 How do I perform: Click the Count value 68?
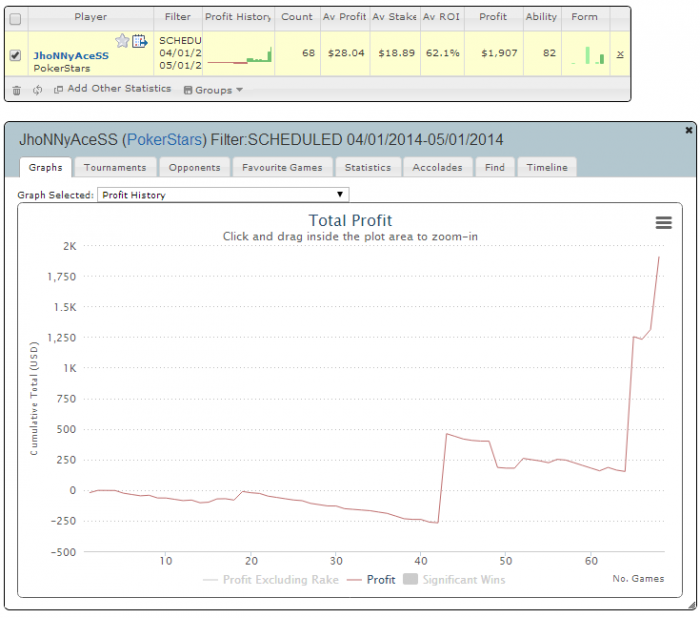pos(308,53)
